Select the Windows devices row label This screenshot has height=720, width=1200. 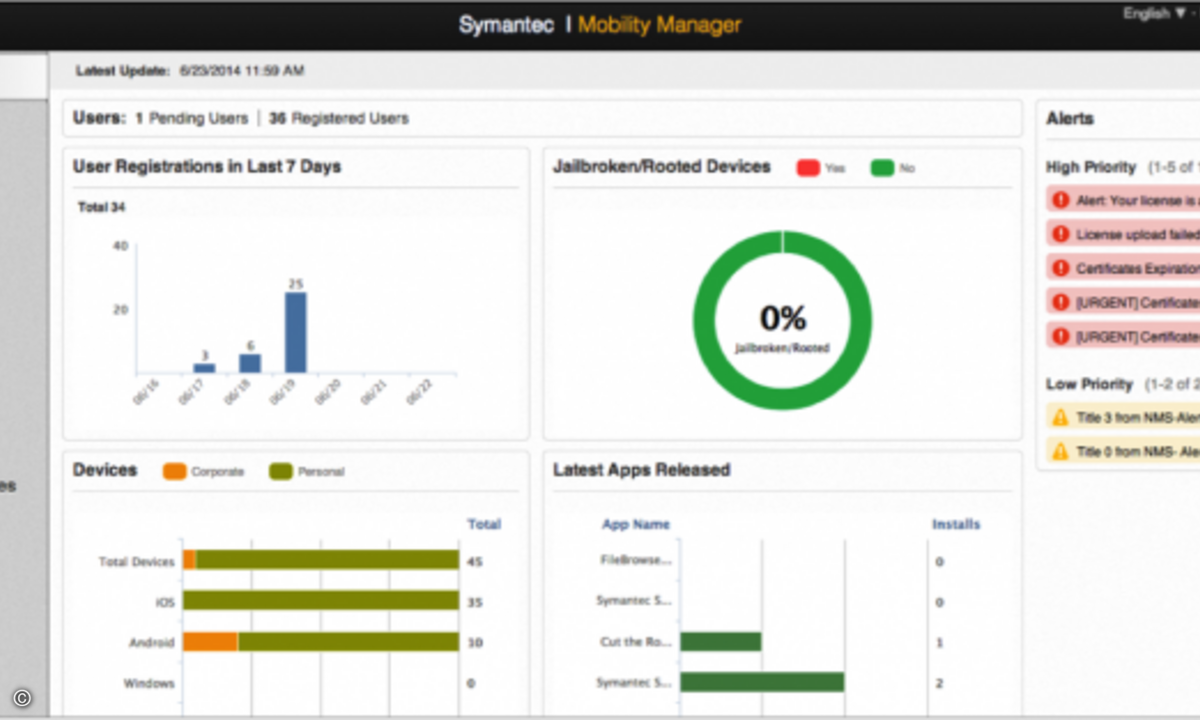coord(149,684)
